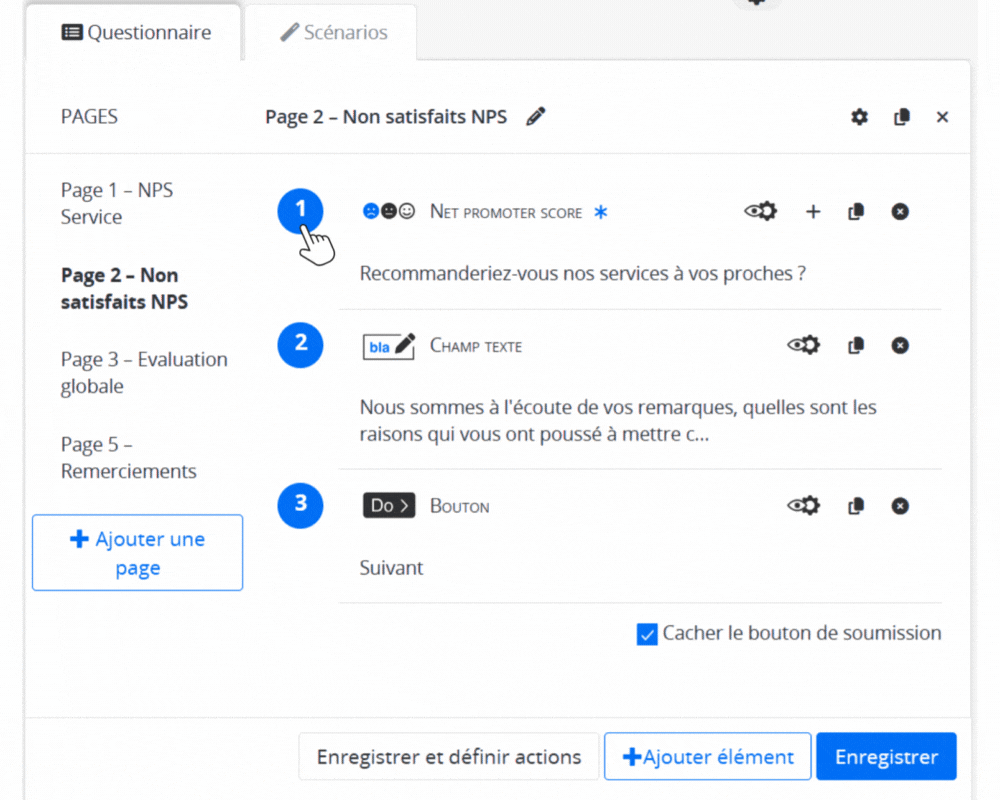Select the Questionnaire tab
The height and width of the screenshot is (800, 1000).
[x=136, y=32]
